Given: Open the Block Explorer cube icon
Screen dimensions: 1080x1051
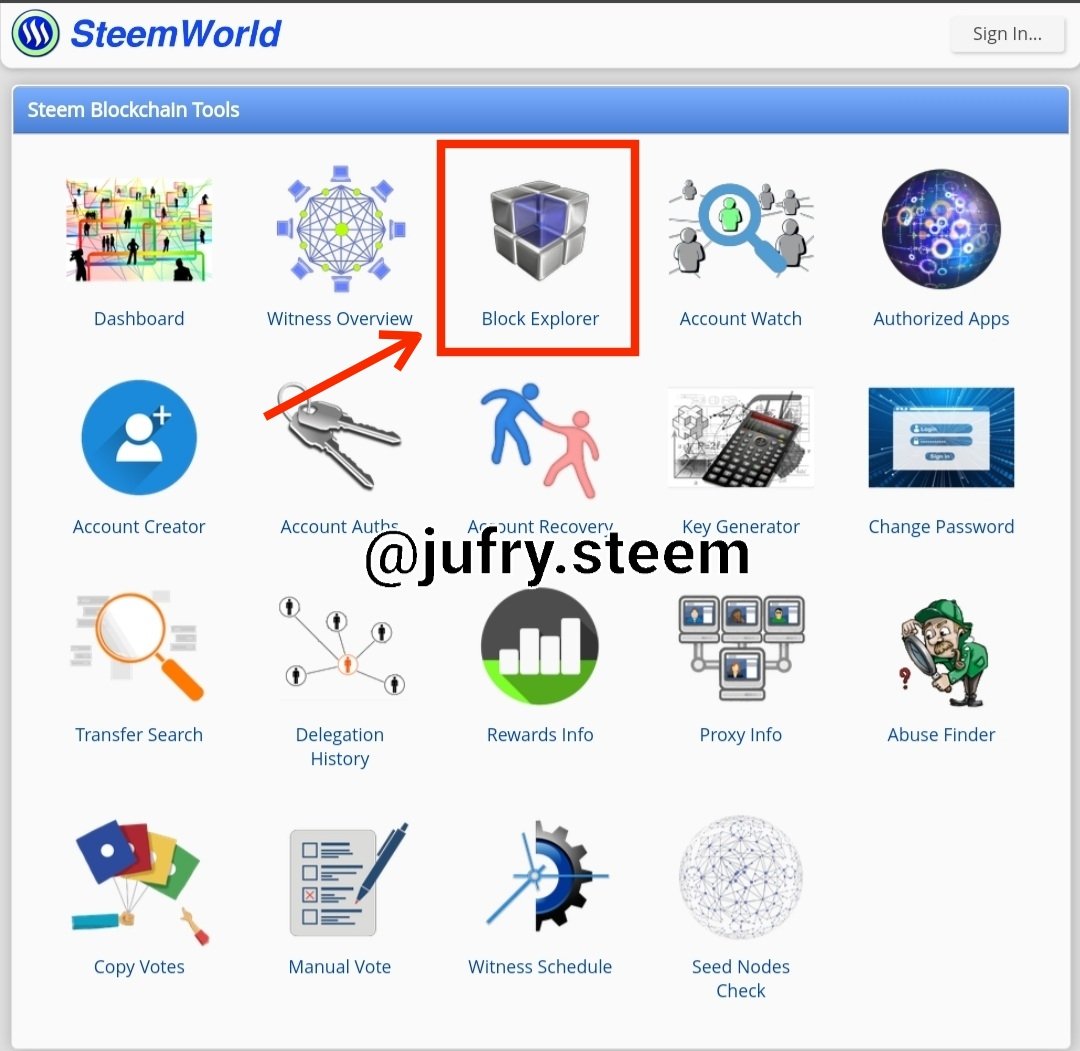Looking at the screenshot, I should [540, 230].
